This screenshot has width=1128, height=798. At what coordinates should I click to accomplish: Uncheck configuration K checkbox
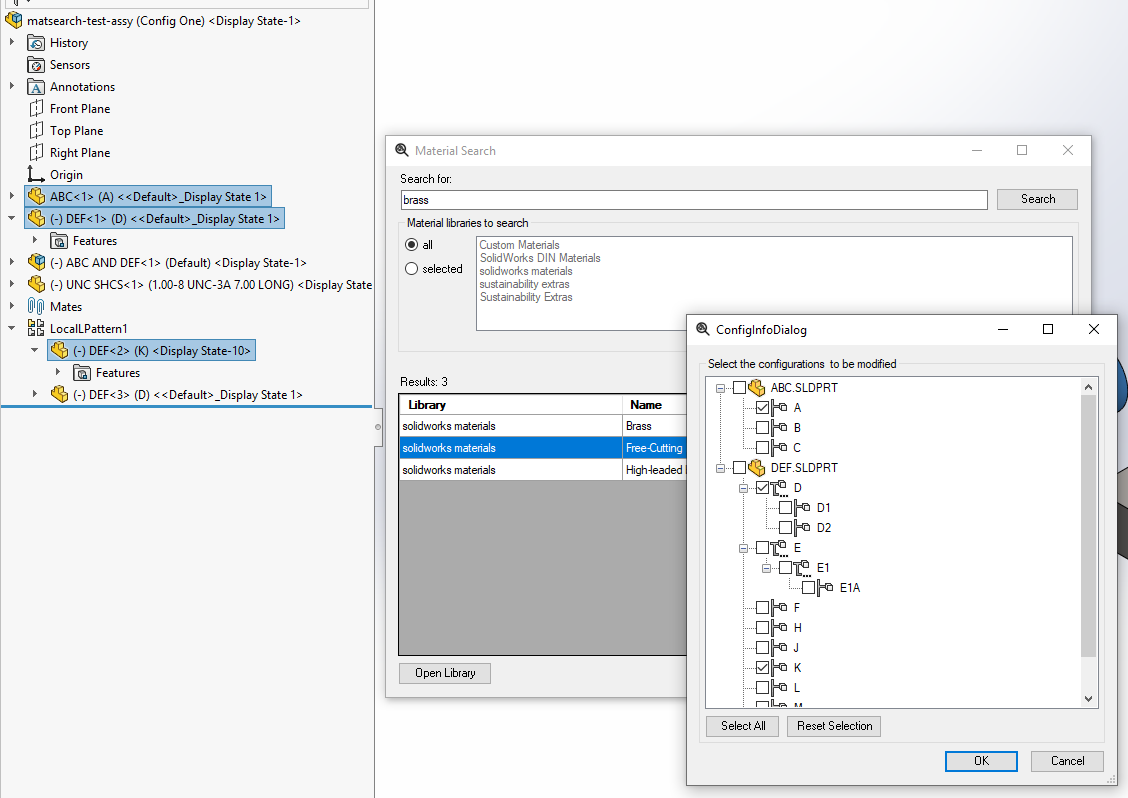(763, 668)
